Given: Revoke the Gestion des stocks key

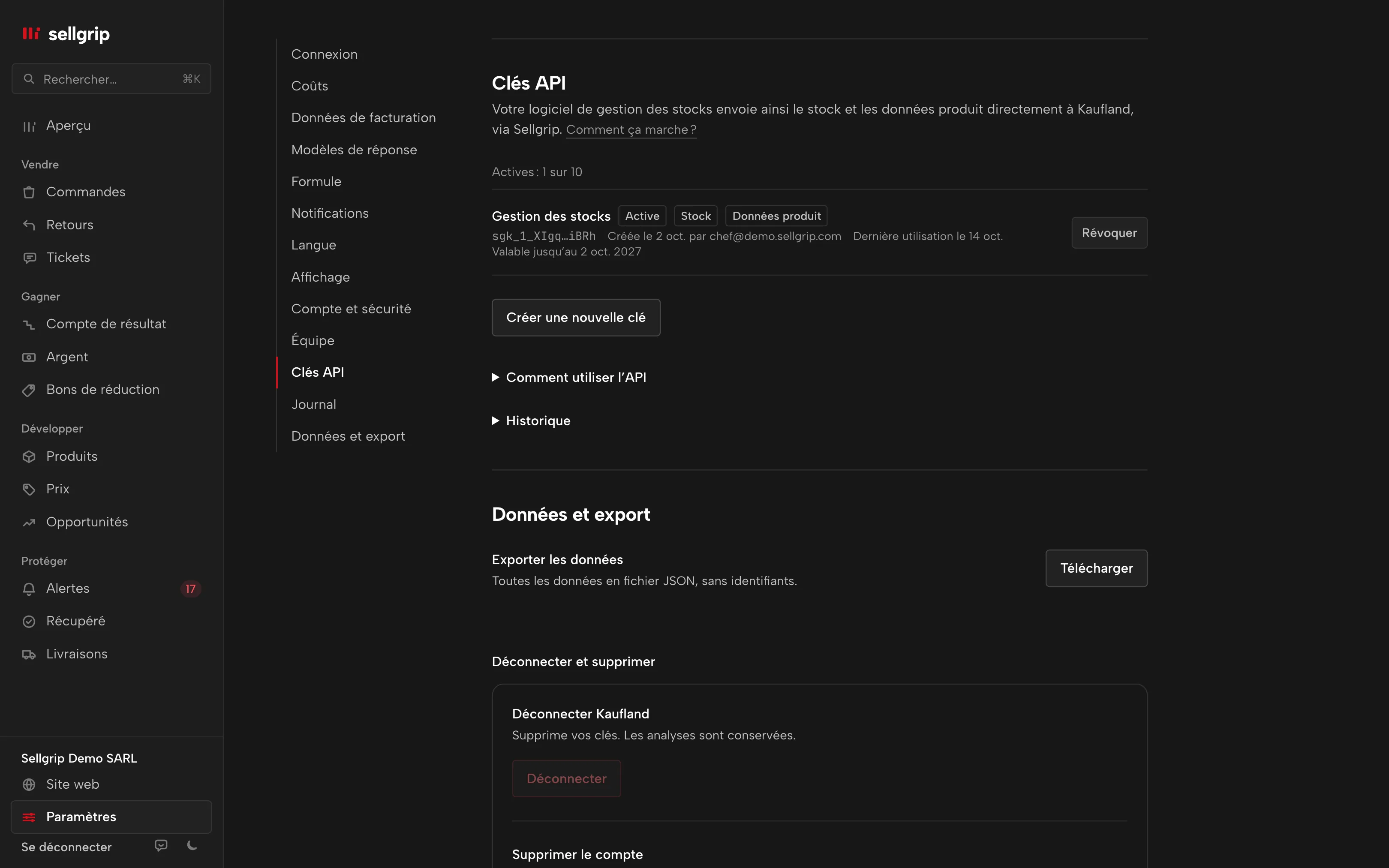Looking at the screenshot, I should (1109, 232).
